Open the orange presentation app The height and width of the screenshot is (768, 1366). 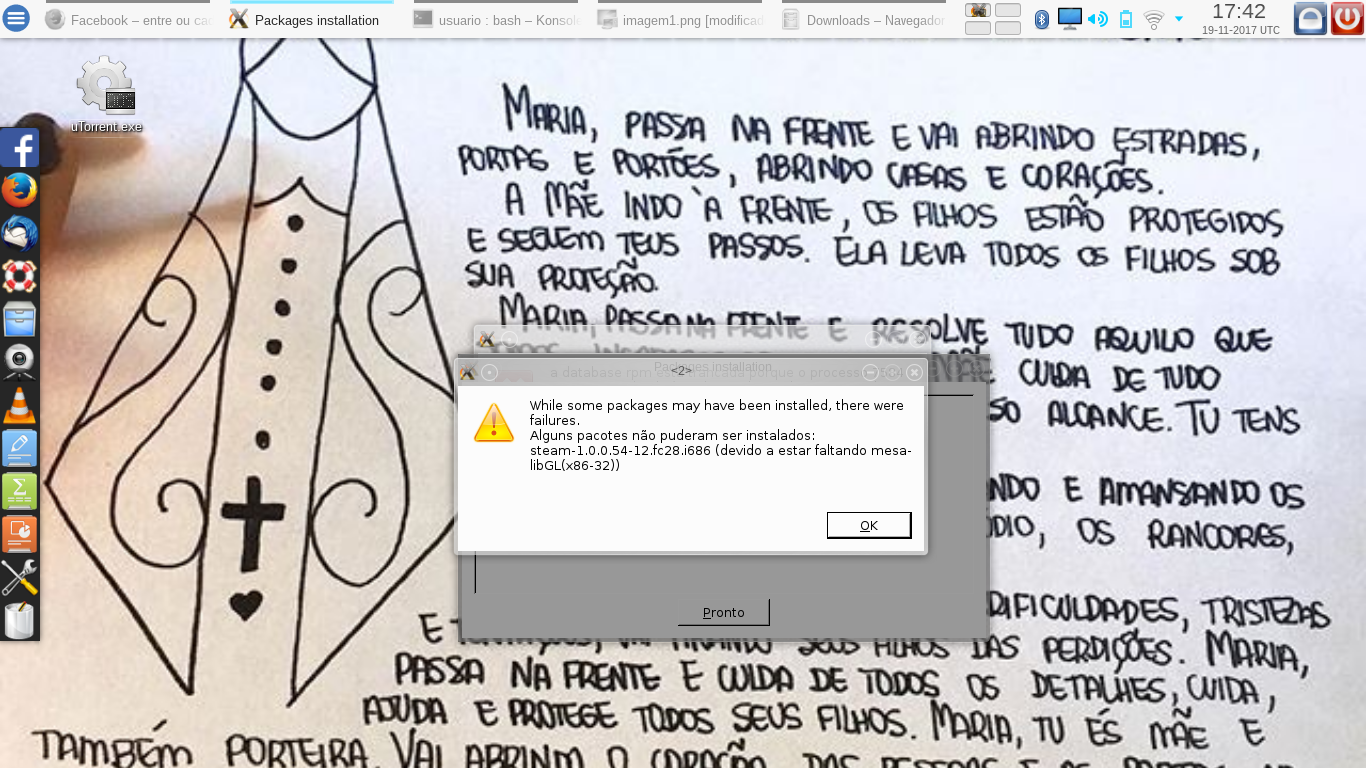(19, 534)
